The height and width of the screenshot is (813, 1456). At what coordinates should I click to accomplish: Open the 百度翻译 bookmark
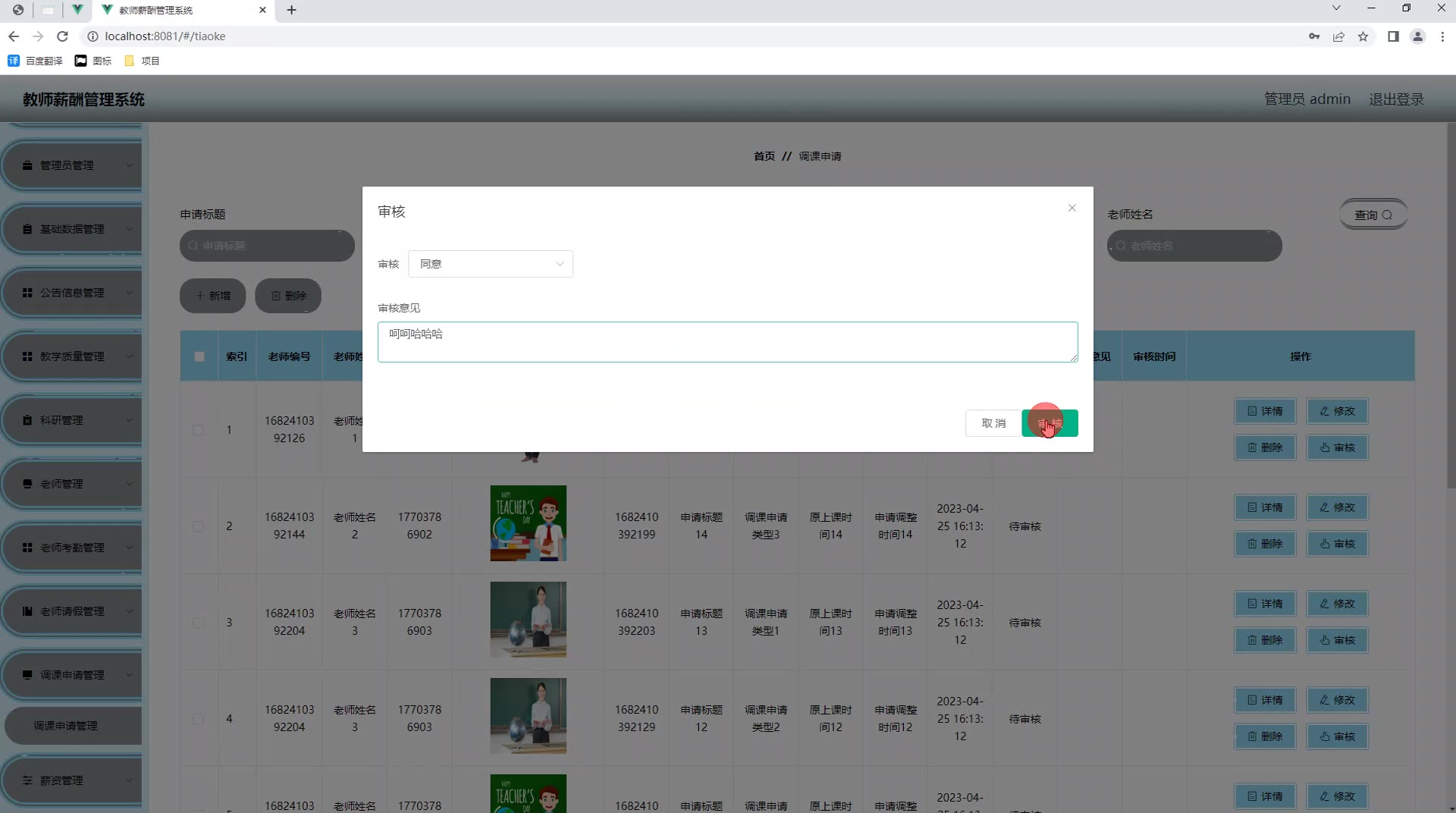35,61
